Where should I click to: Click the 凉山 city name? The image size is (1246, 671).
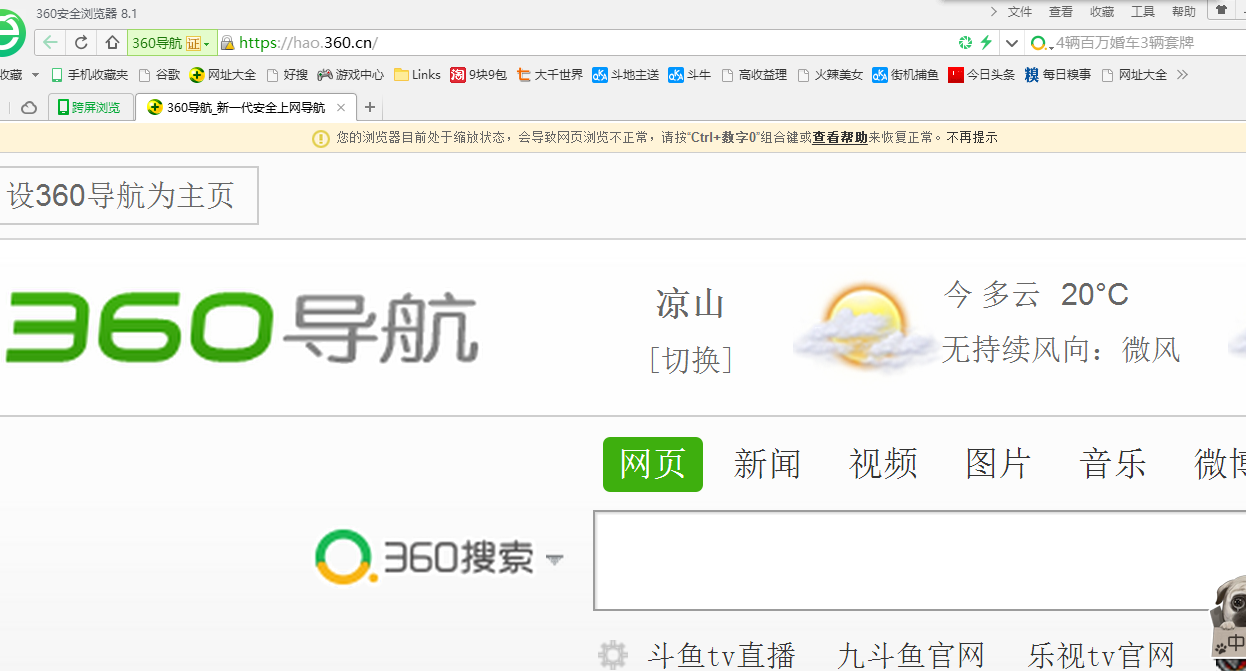[690, 304]
